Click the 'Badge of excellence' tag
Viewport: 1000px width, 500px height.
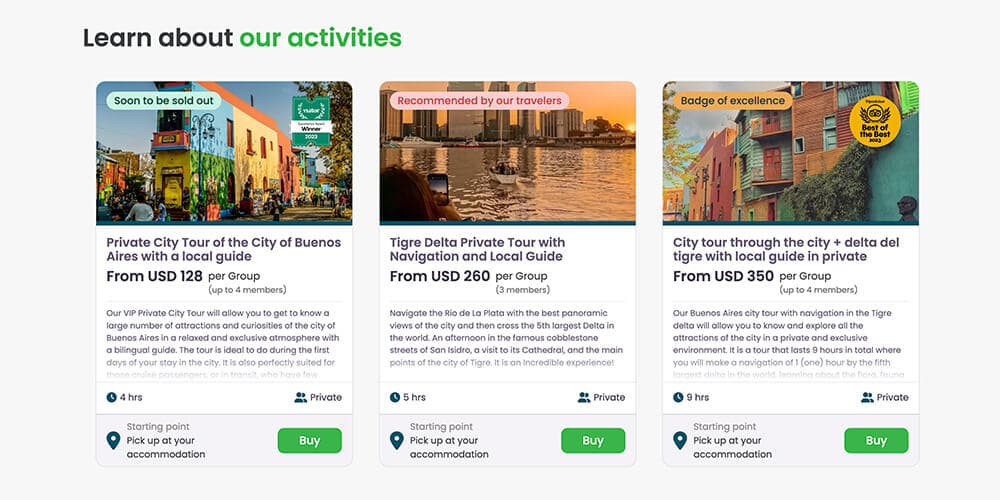(733, 101)
